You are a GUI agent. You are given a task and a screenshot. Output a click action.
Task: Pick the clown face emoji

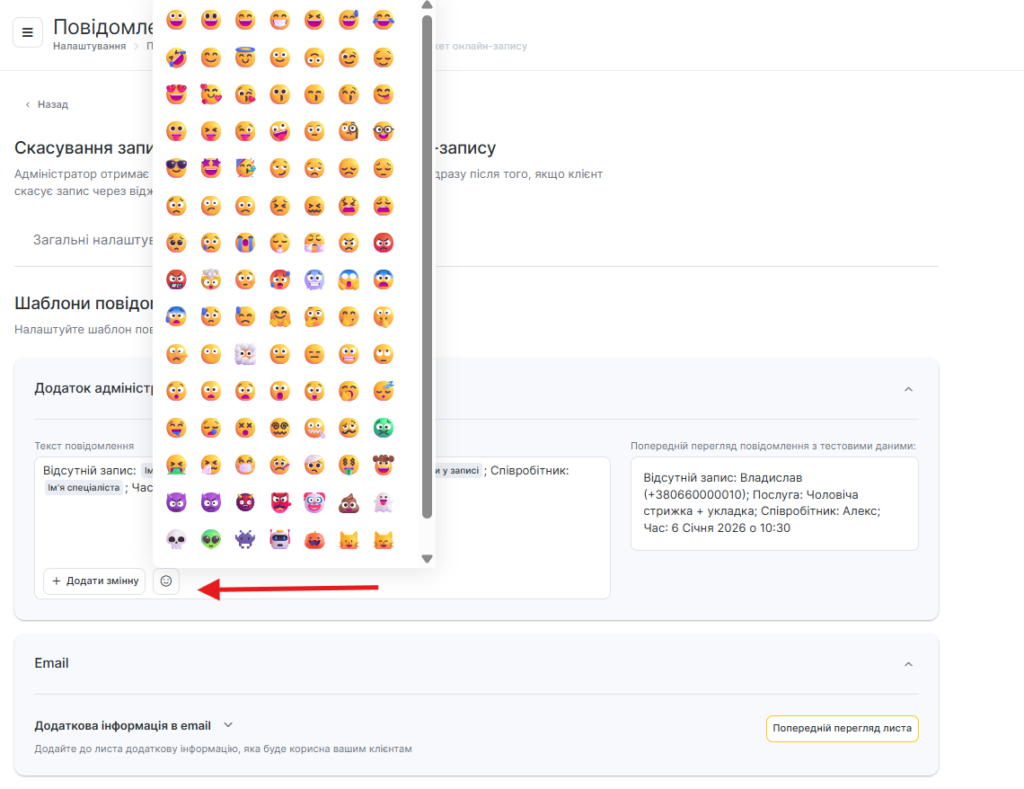point(314,503)
